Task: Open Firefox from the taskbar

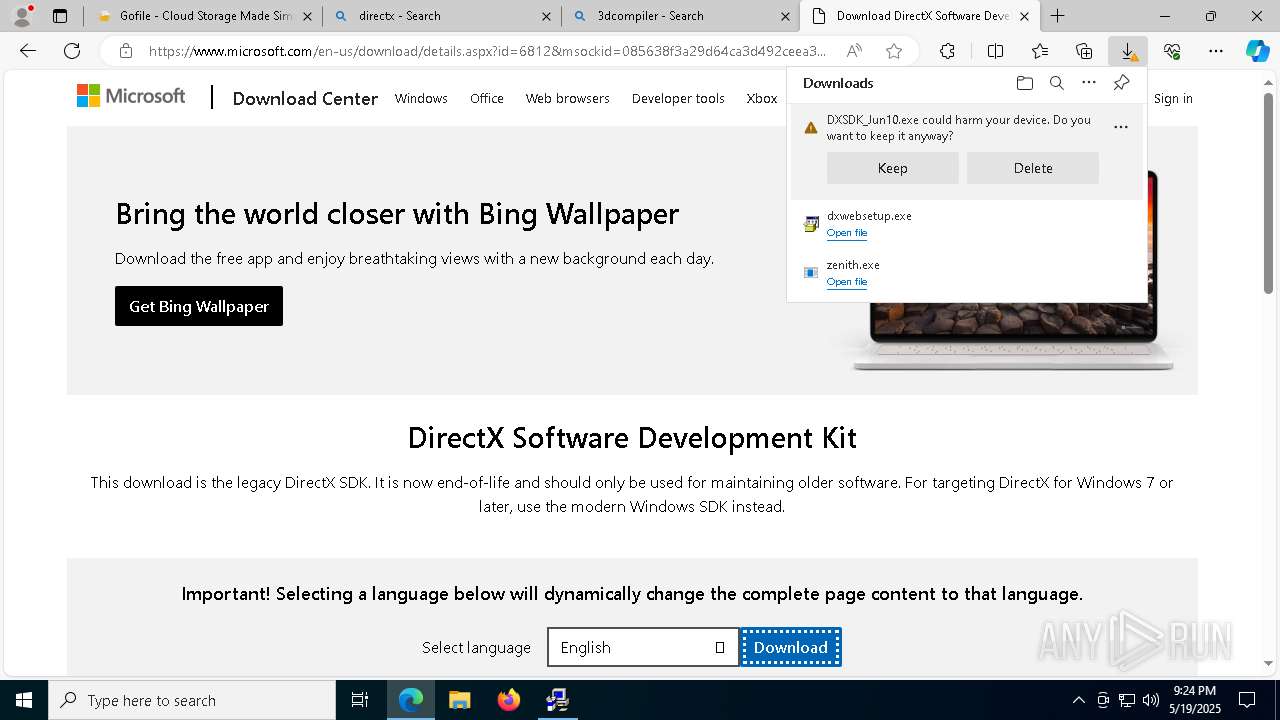Action: (x=509, y=700)
